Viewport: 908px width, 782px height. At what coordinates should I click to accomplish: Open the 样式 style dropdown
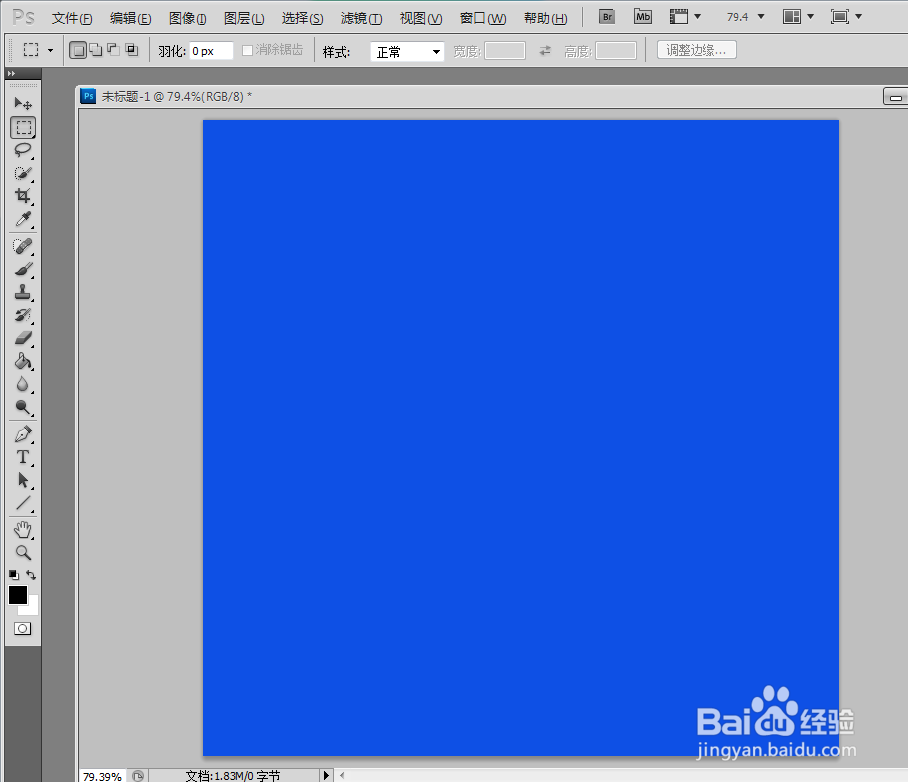point(407,52)
